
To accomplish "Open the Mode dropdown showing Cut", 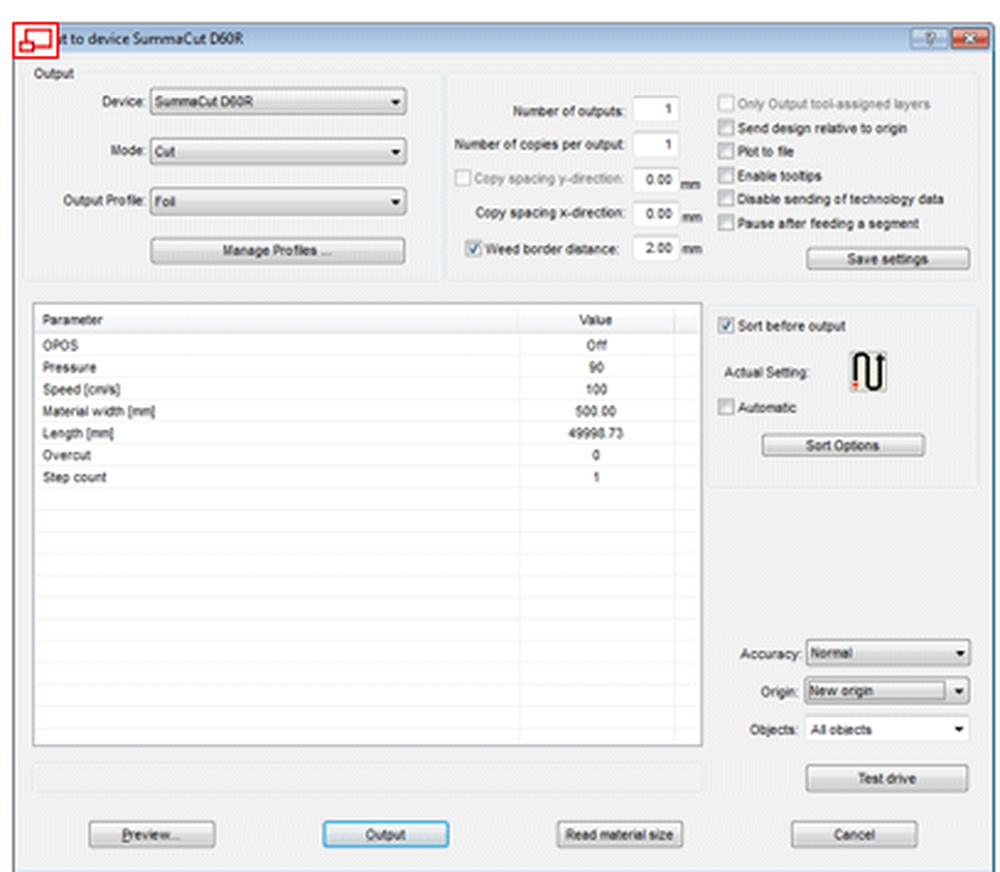I will (x=278, y=151).
